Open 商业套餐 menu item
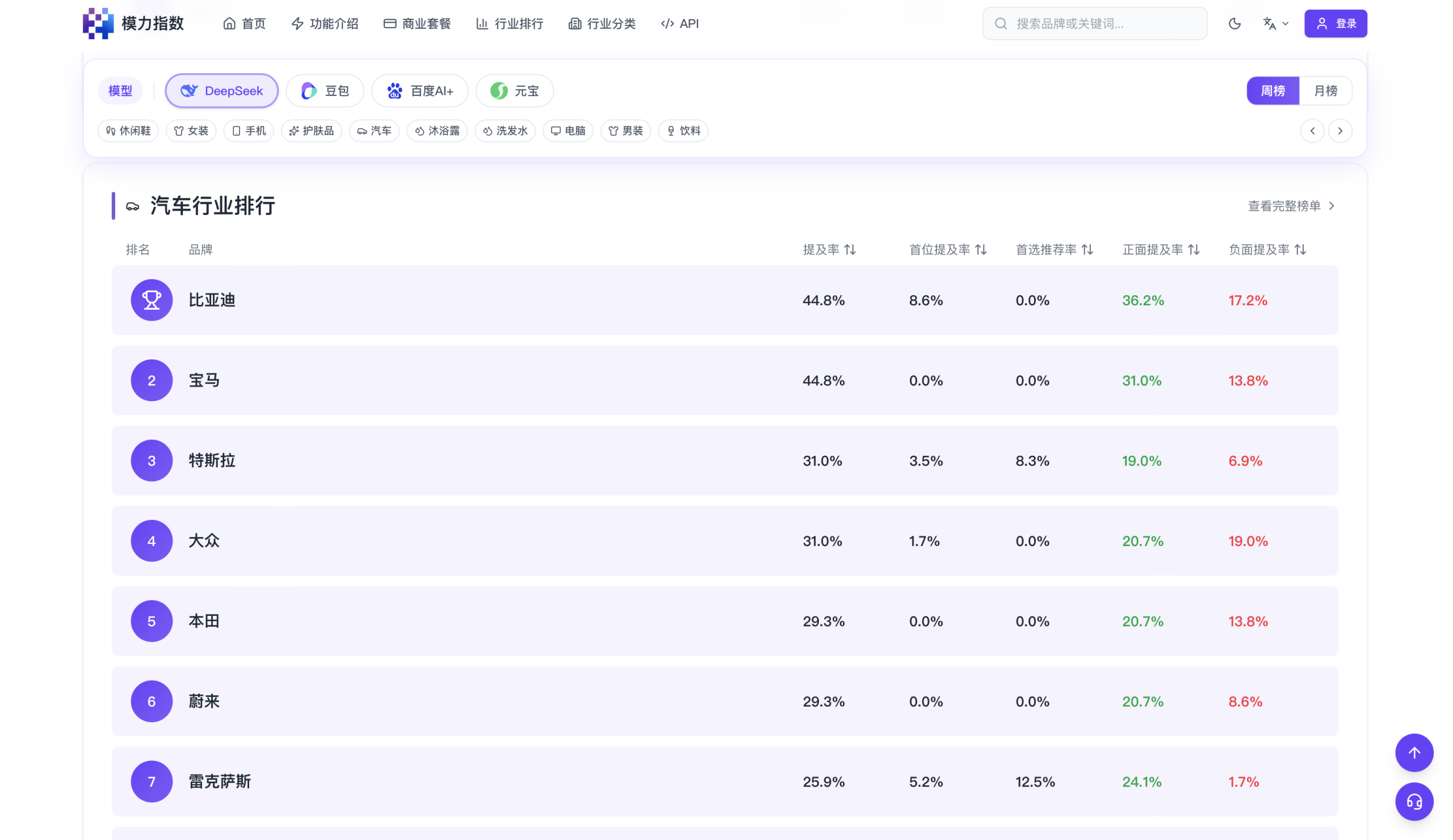This screenshot has height=840, width=1453. click(417, 24)
